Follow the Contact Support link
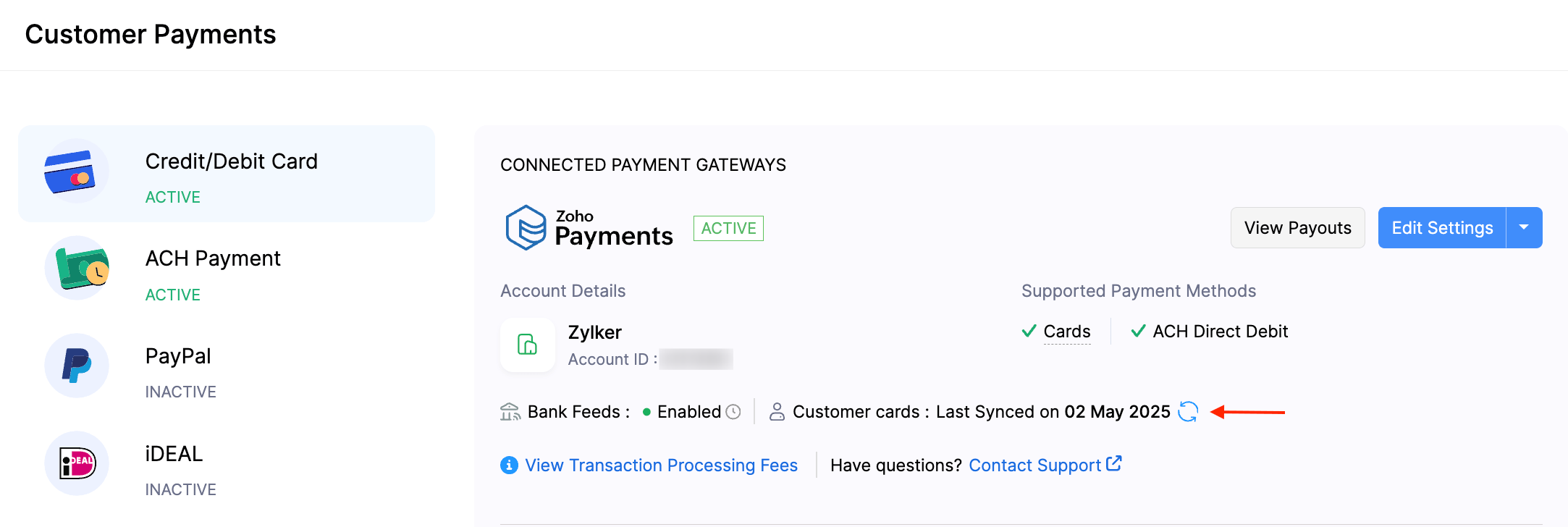1568x527 pixels. click(x=1035, y=465)
